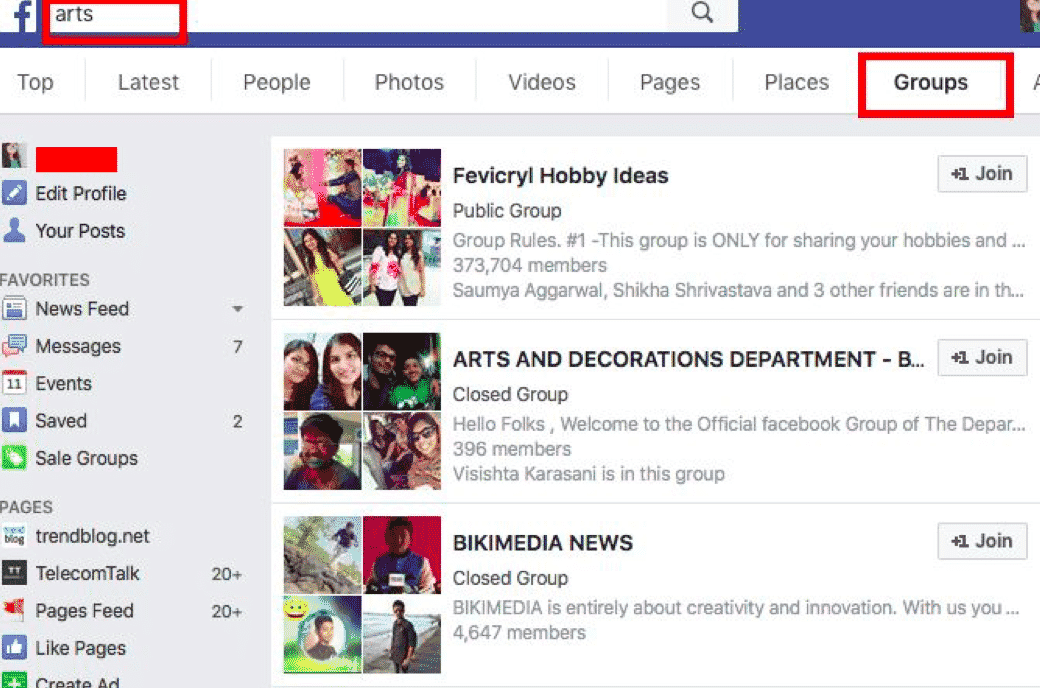Open the Messages chat icon
Image resolution: width=1040 pixels, height=688 pixels.
[14, 346]
